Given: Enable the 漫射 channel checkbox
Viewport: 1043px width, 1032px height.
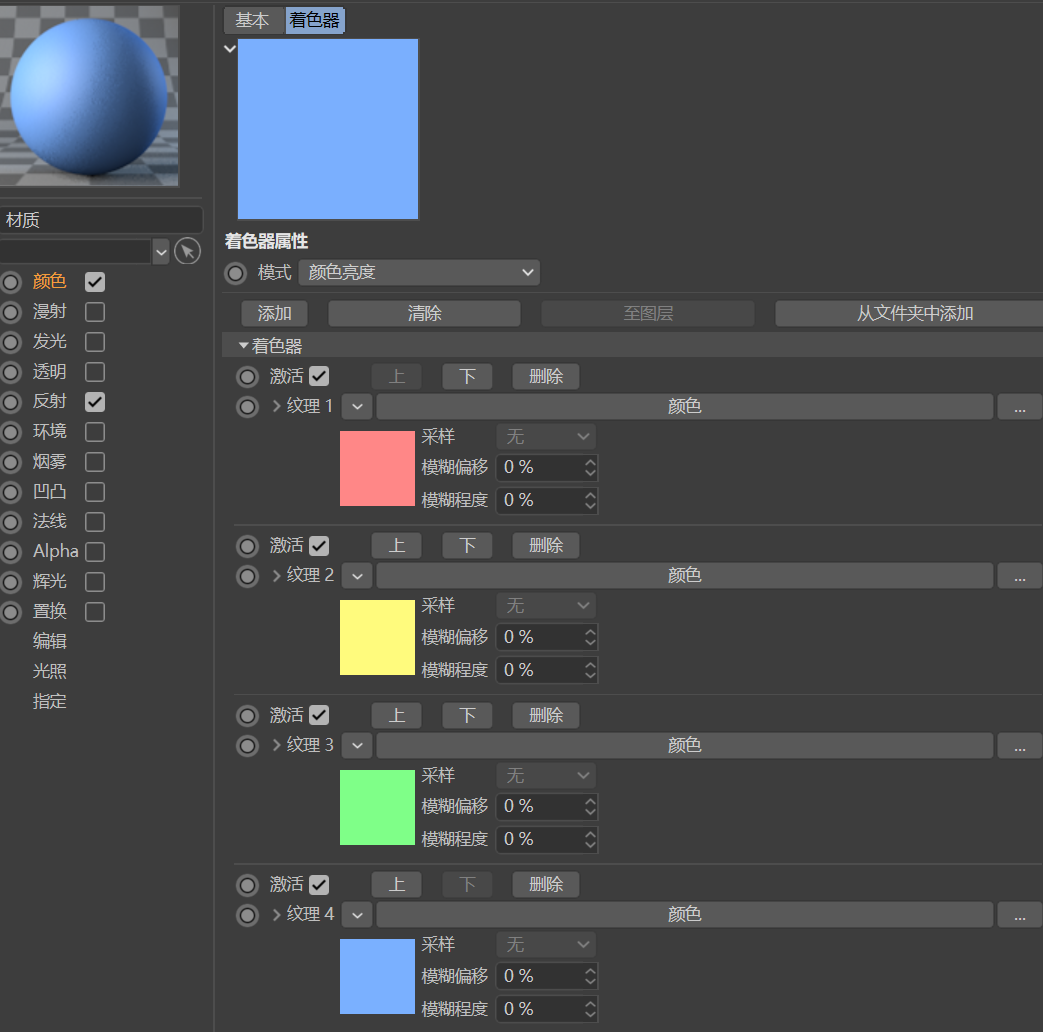Looking at the screenshot, I should click(95, 312).
